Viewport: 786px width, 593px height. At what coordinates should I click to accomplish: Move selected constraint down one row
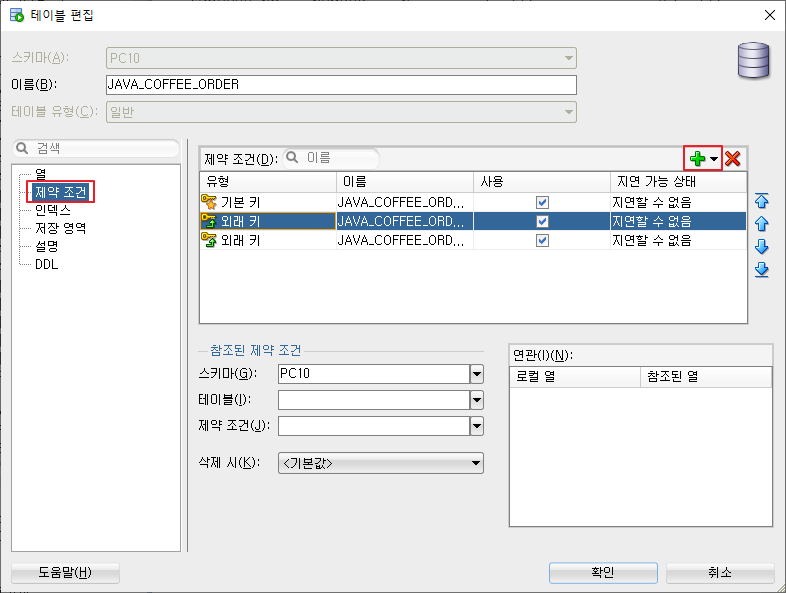coord(761,246)
